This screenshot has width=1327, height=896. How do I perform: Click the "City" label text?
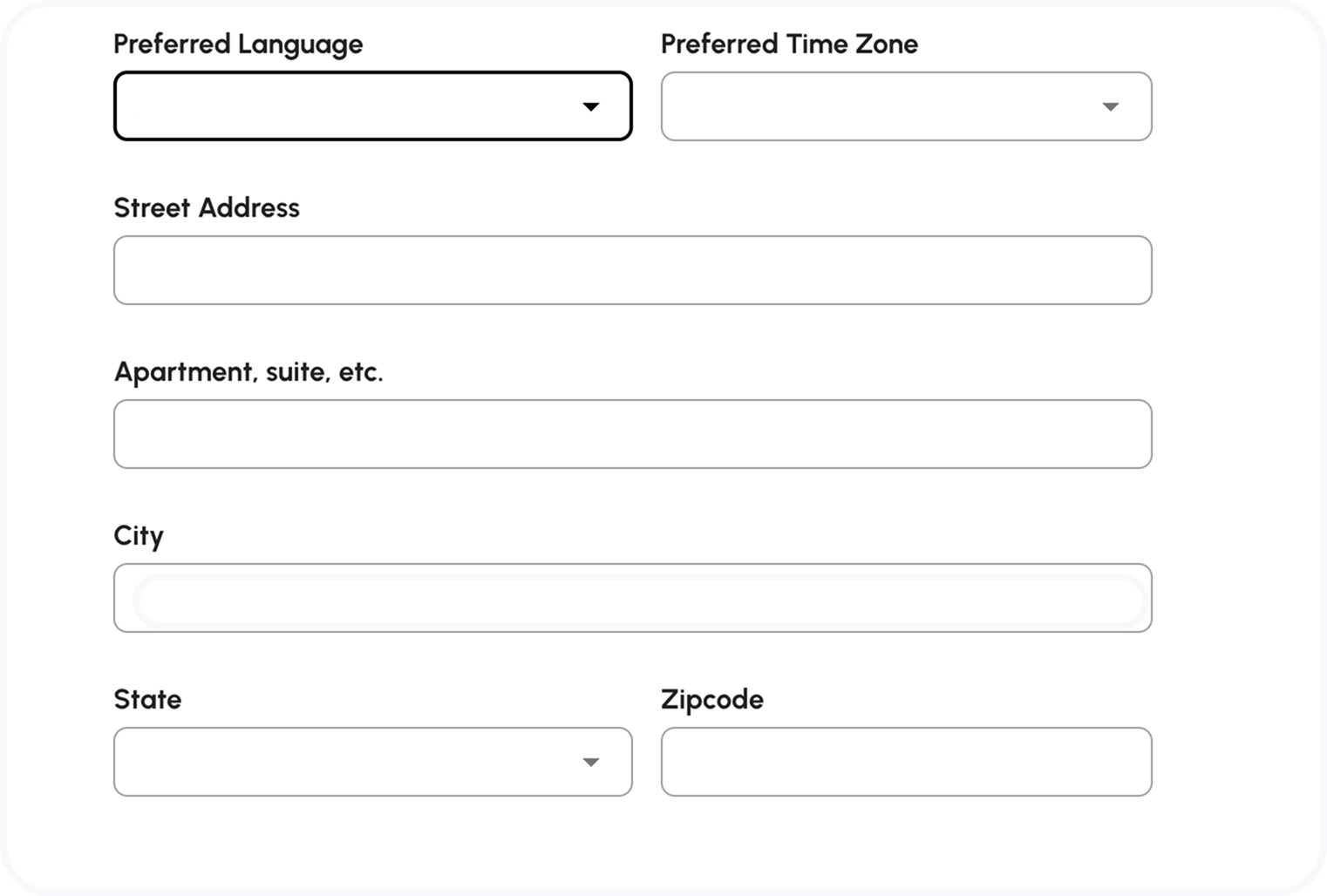[x=139, y=535]
